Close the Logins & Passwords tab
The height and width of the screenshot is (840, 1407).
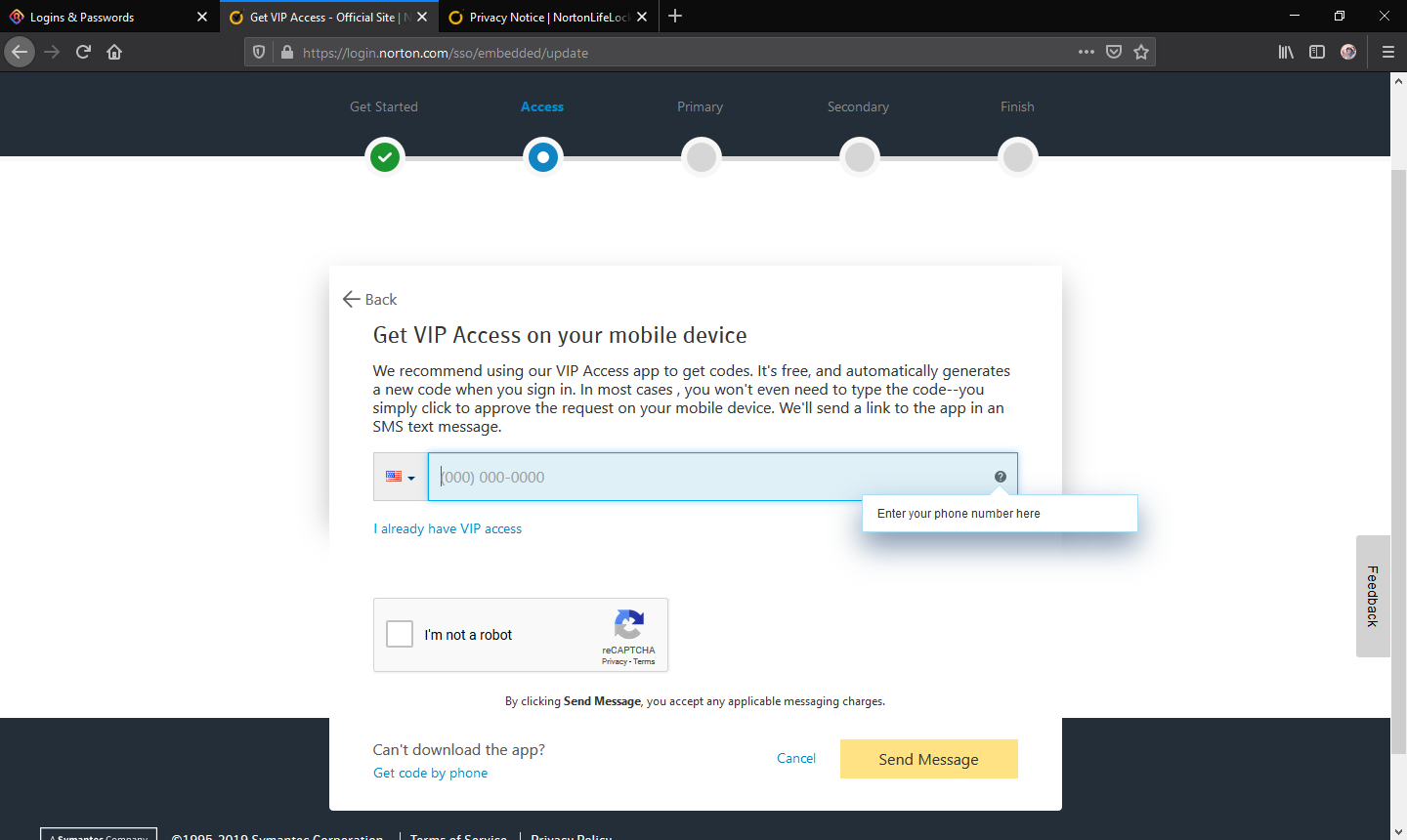202,17
